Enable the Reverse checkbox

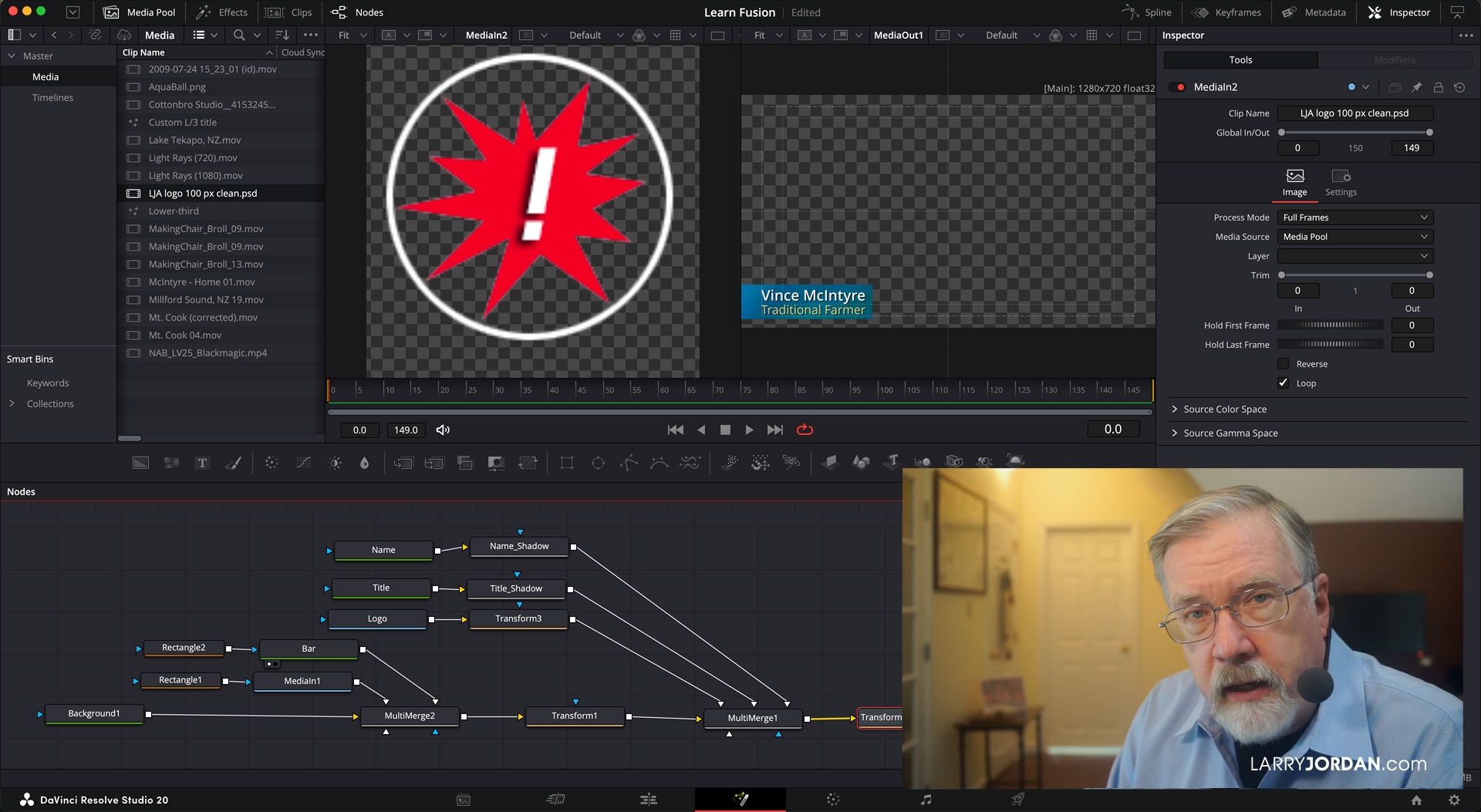tap(1284, 364)
